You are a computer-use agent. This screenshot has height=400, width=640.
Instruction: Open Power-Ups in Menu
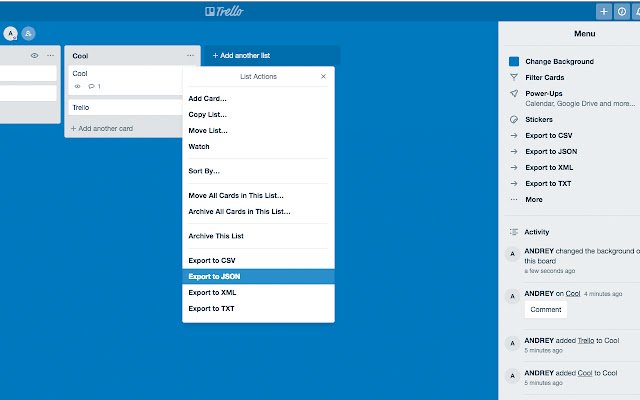point(544,93)
